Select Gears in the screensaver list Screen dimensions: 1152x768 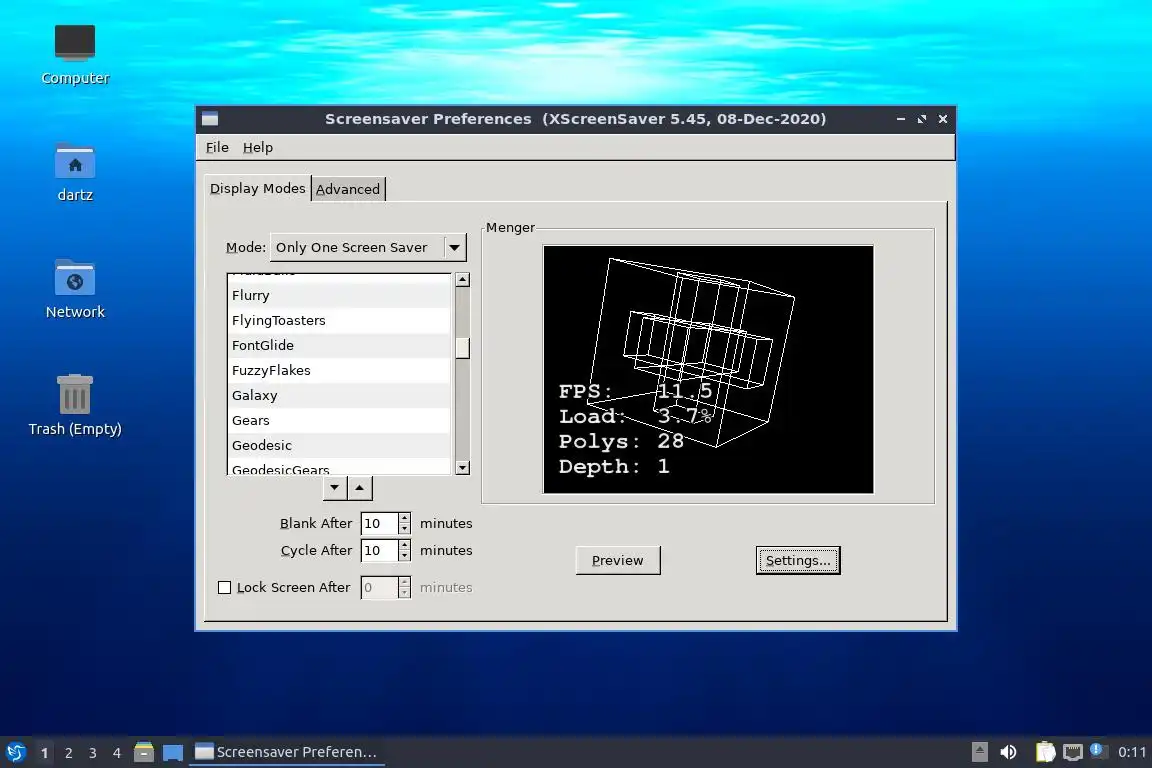click(339, 420)
